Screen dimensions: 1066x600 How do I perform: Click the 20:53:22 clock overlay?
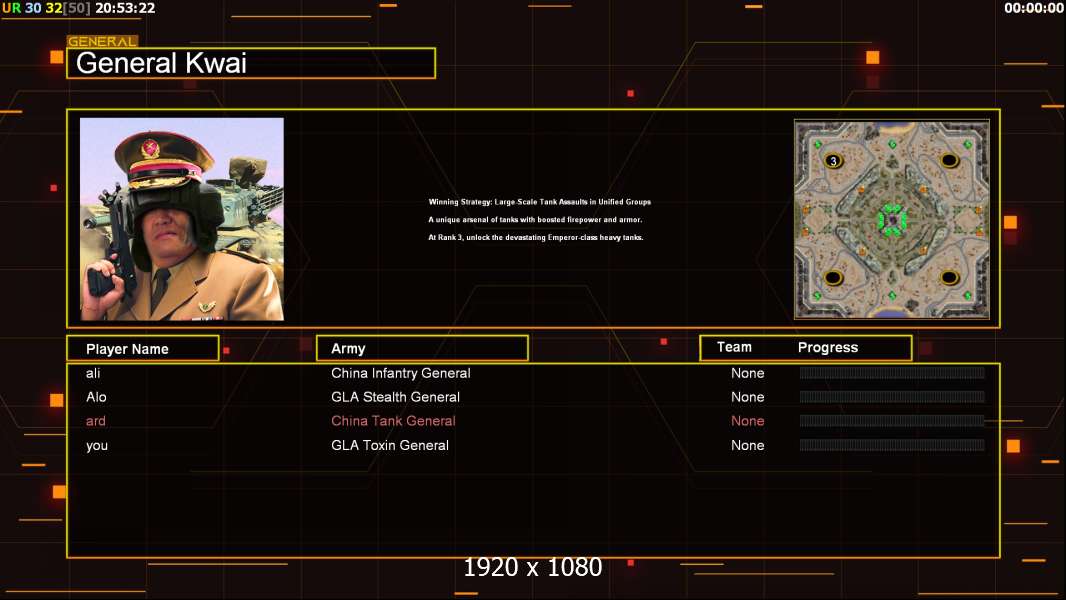[125, 8]
